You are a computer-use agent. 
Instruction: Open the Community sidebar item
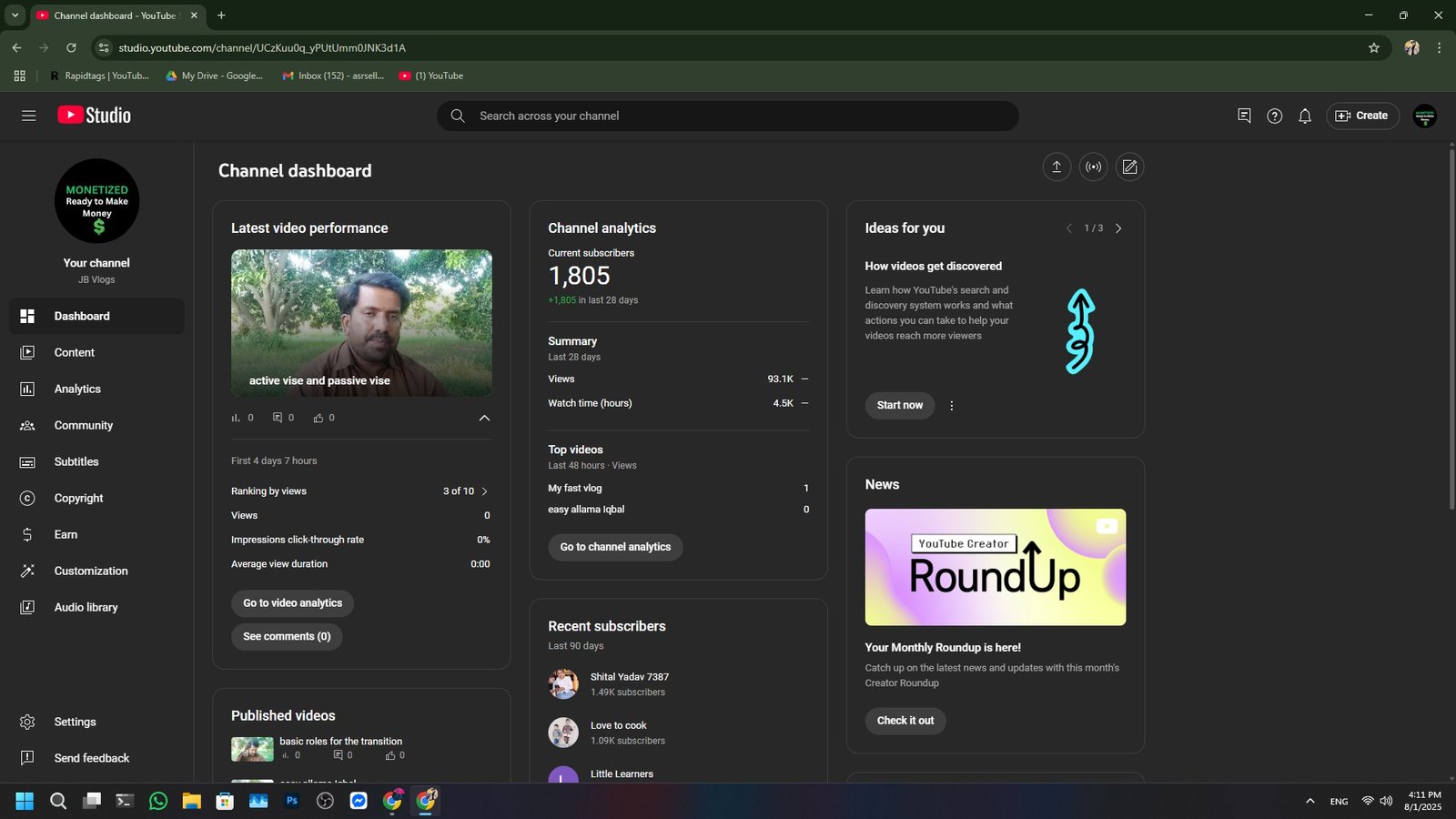pos(96,425)
